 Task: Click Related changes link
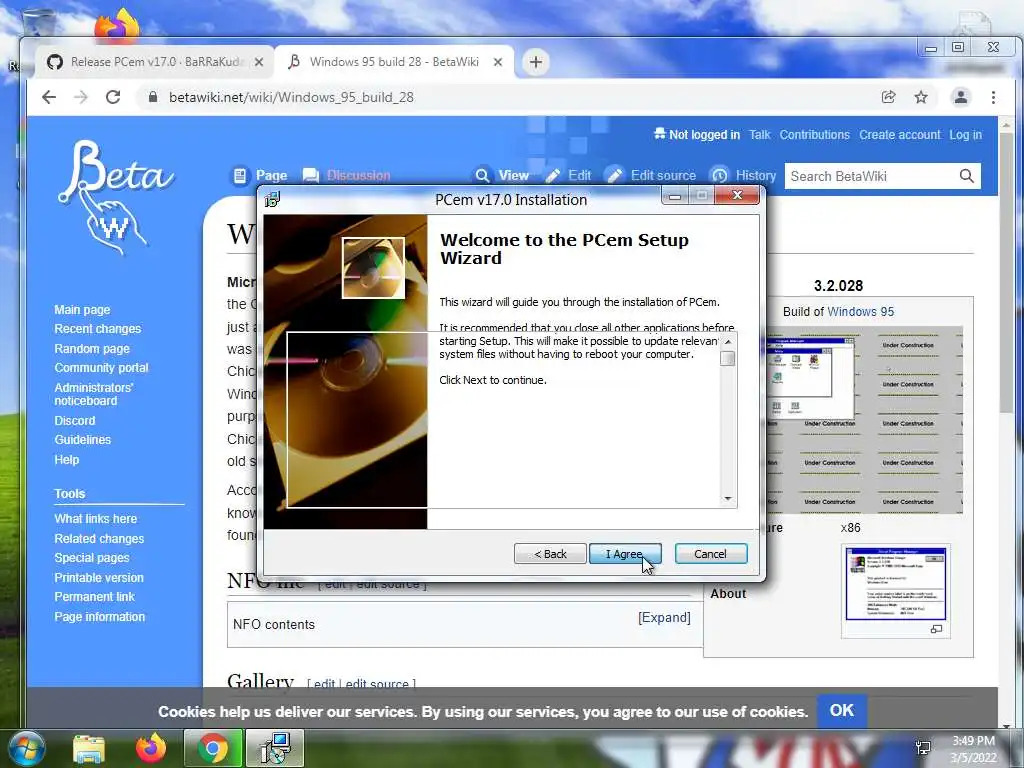(99, 538)
